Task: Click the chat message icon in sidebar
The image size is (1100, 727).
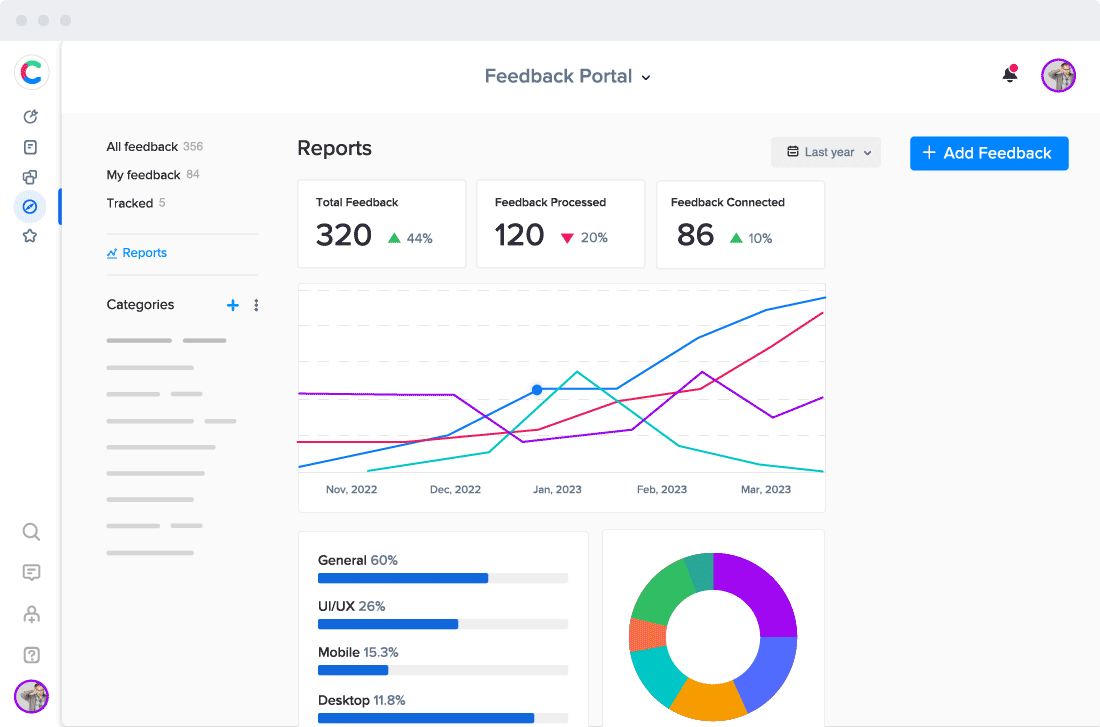Action: 31,573
